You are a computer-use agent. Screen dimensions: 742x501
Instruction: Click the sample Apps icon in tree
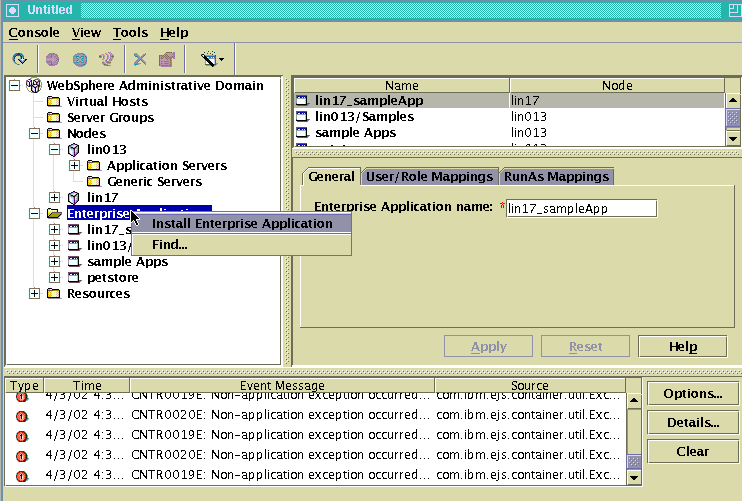pyautogui.click(x=74, y=261)
